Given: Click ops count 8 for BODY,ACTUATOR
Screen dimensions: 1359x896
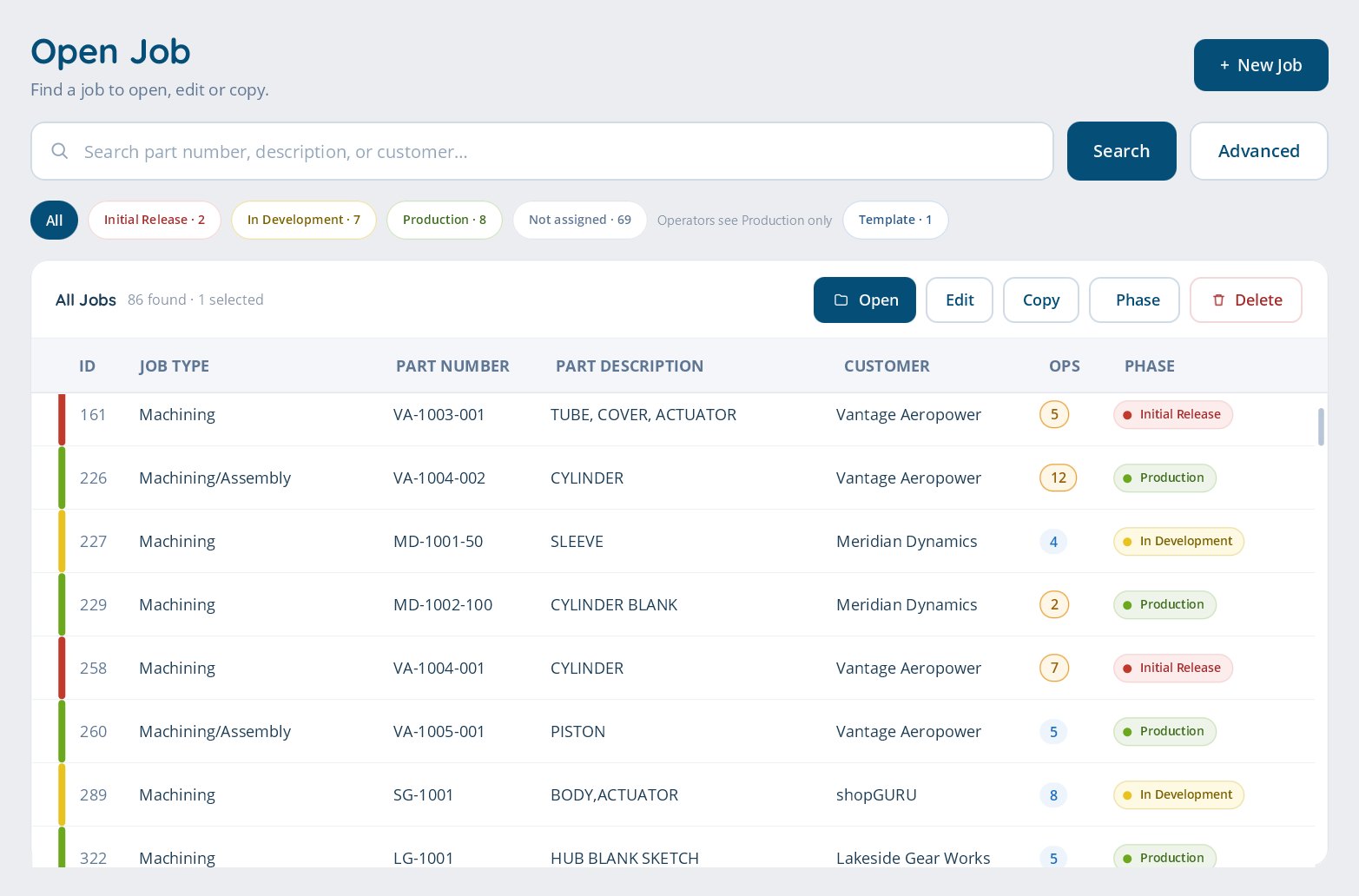Looking at the screenshot, I should [1053, 795].
